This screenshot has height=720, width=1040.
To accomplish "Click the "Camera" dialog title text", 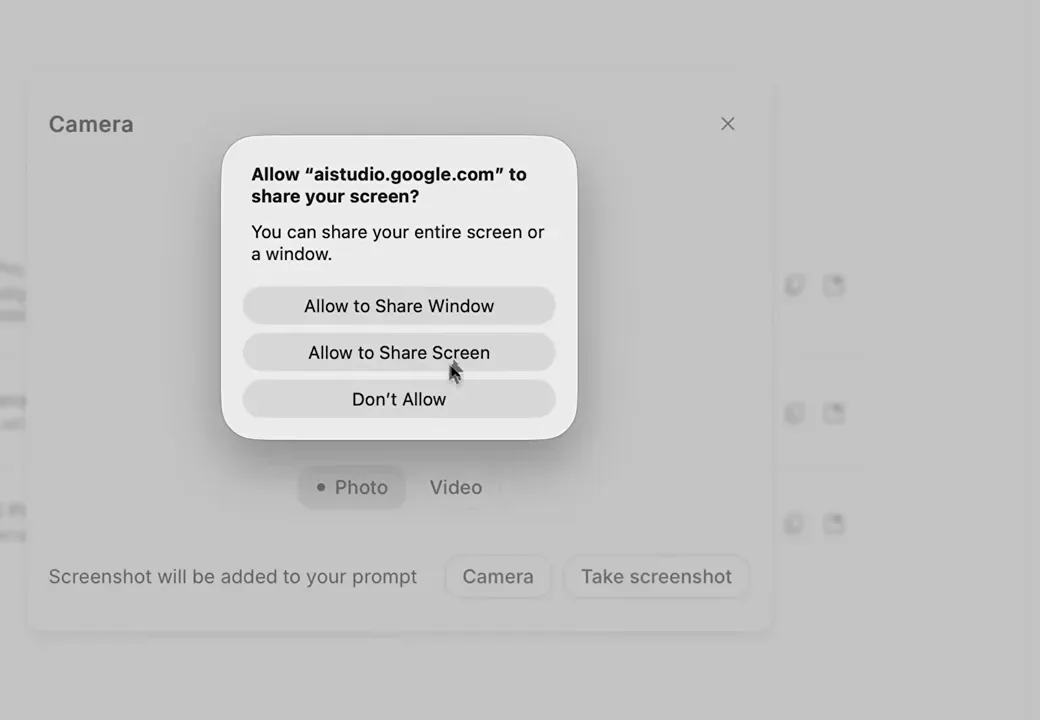I will 91,124.
